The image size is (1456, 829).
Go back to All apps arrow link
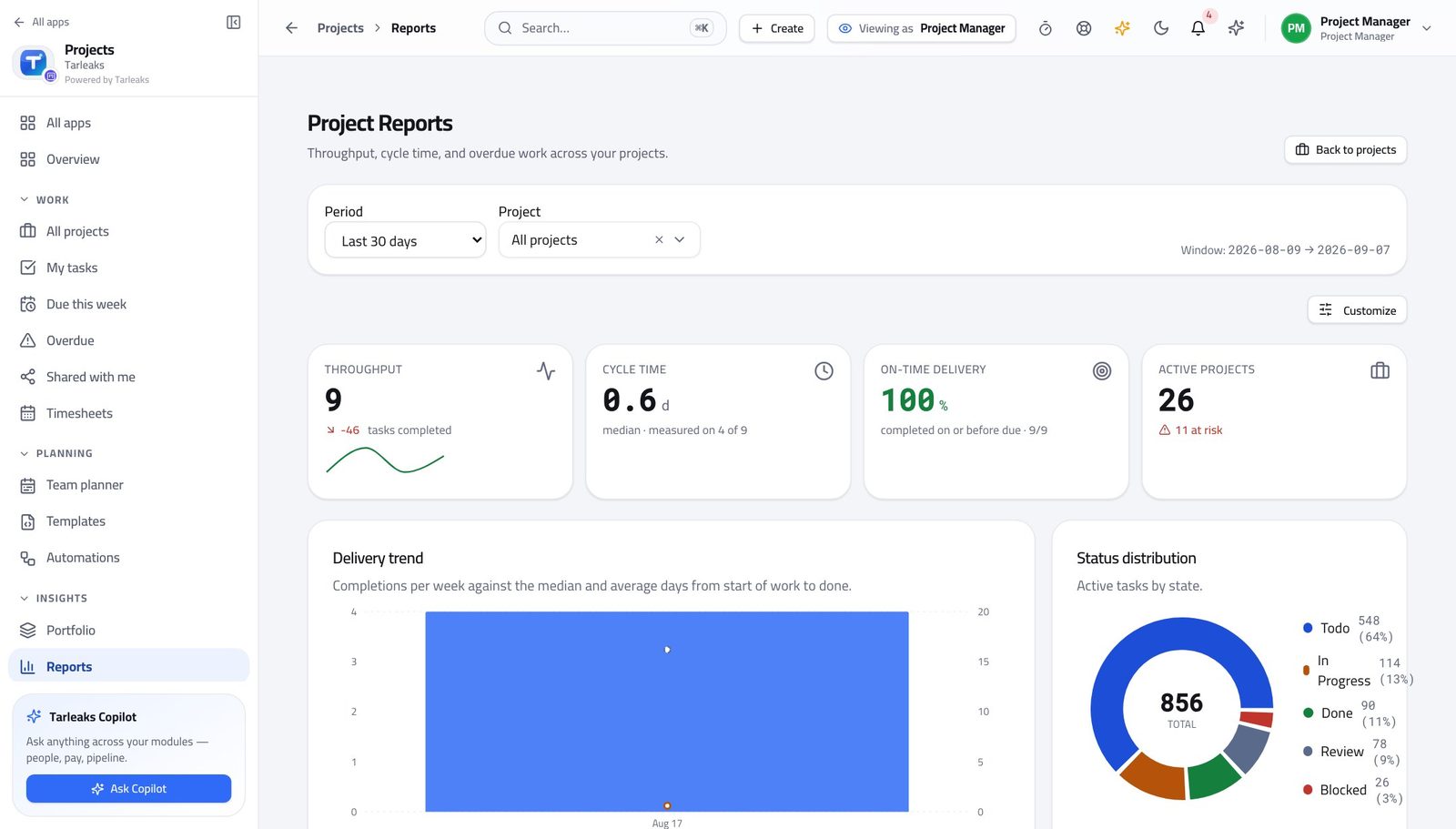click(x=42, y=22)
